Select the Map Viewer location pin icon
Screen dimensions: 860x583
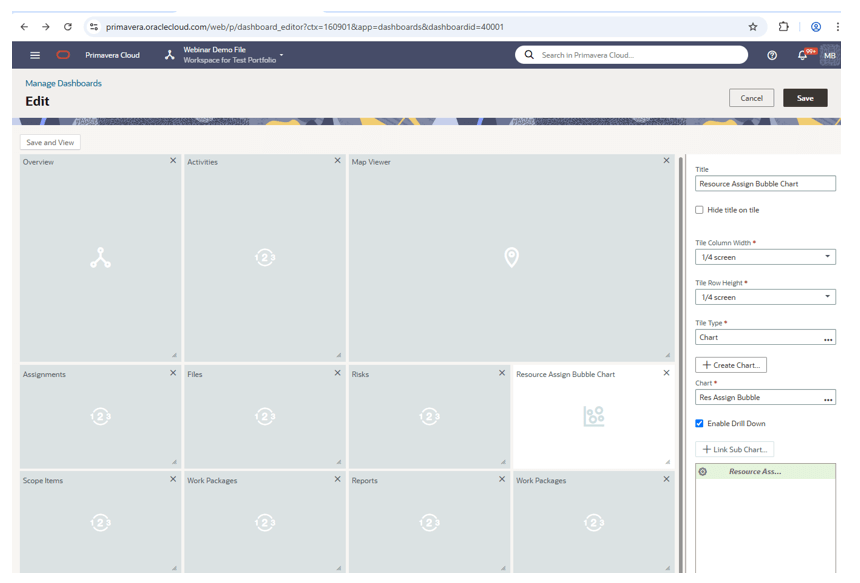coord(512,255)
